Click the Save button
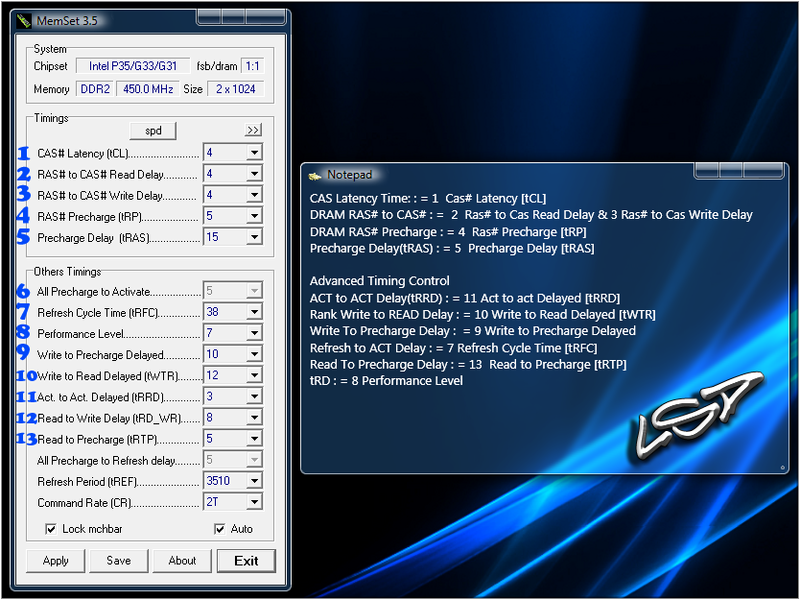 click(x=119, y=561)
